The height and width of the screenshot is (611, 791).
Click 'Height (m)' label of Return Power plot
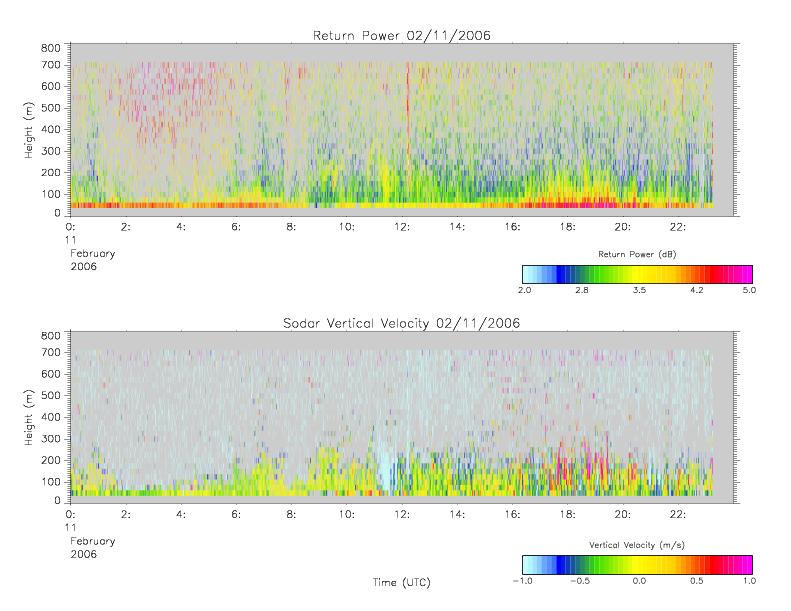[x=29, y=130]
